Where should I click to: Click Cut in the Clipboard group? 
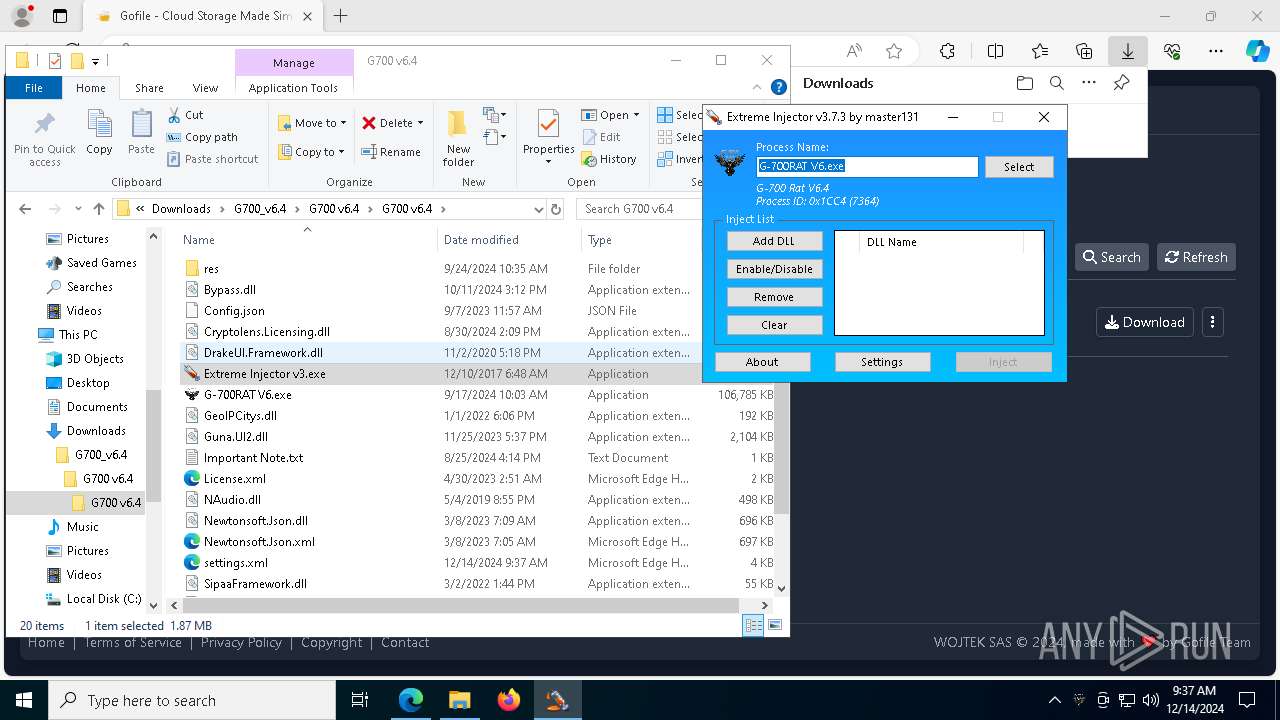click(x=185, y=115)
